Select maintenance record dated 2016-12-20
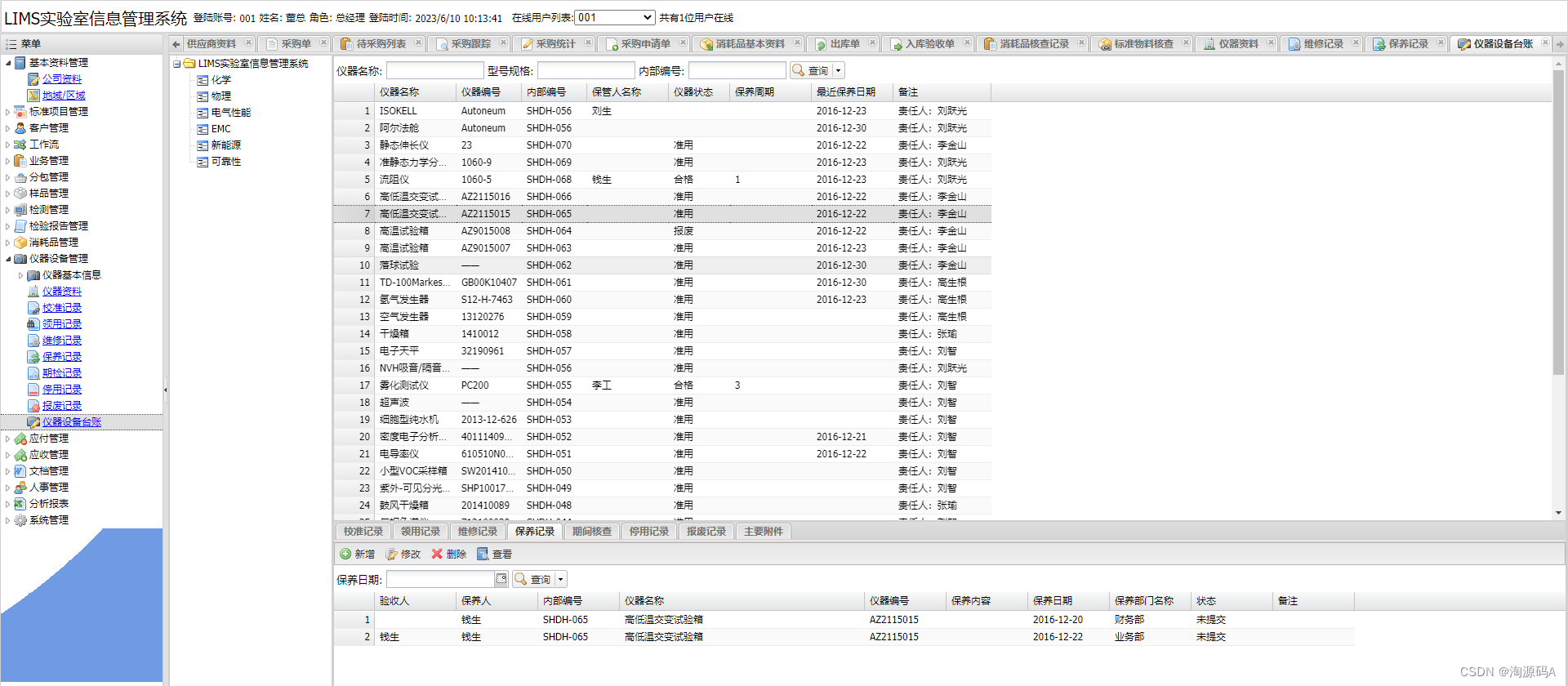Image resolution: width=1568 pixels, height=686 pixels. pos(844,620)
